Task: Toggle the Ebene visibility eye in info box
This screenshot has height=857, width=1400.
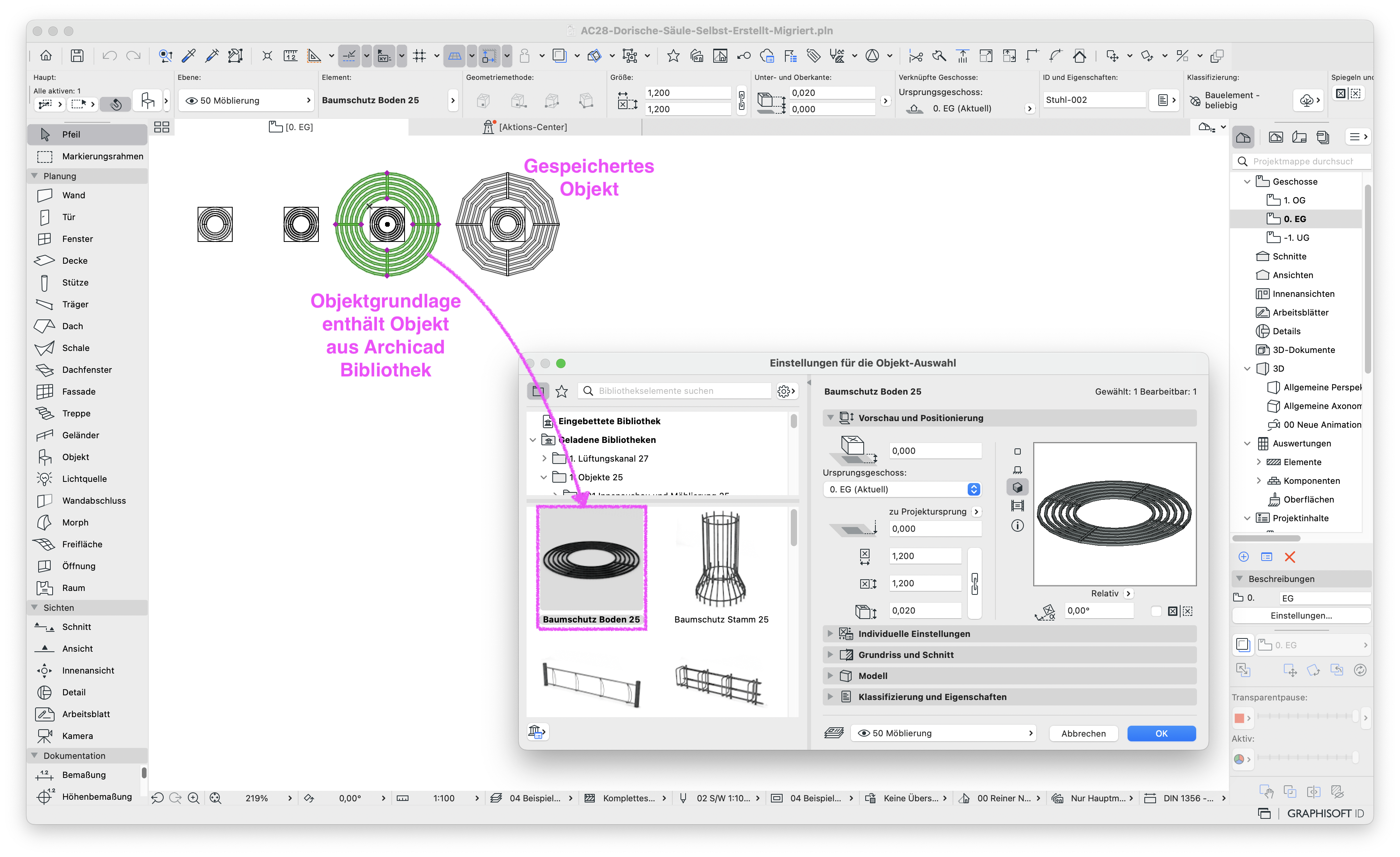Action: 191,101
